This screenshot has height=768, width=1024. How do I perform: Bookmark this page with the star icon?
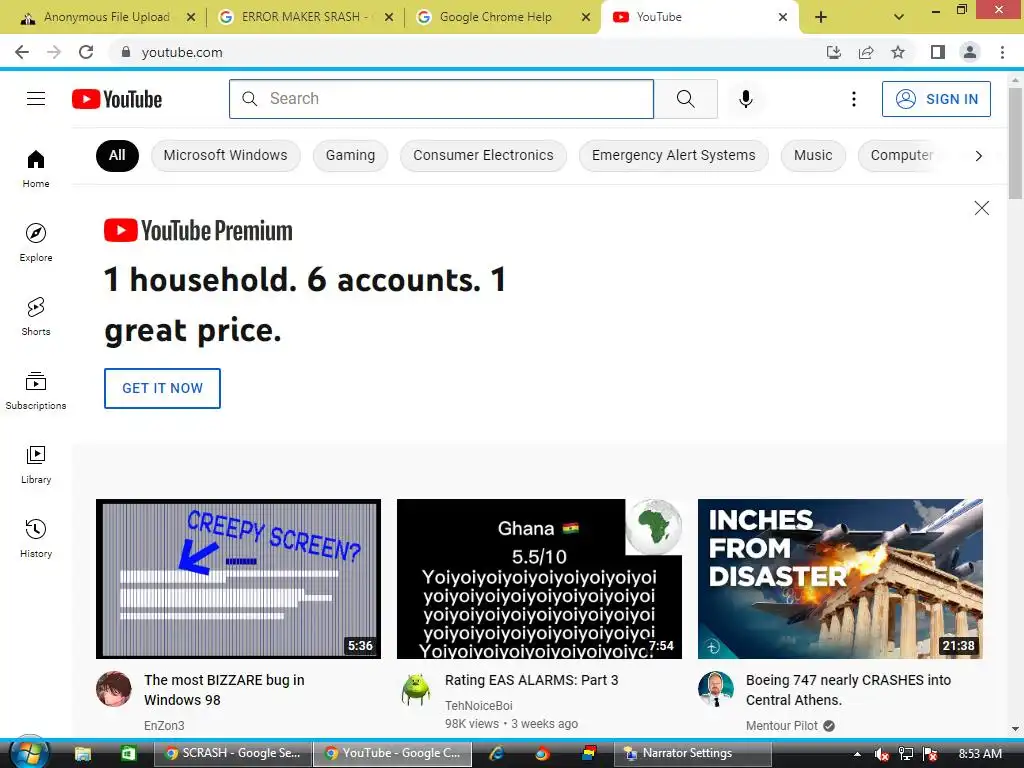click(898, 52)
